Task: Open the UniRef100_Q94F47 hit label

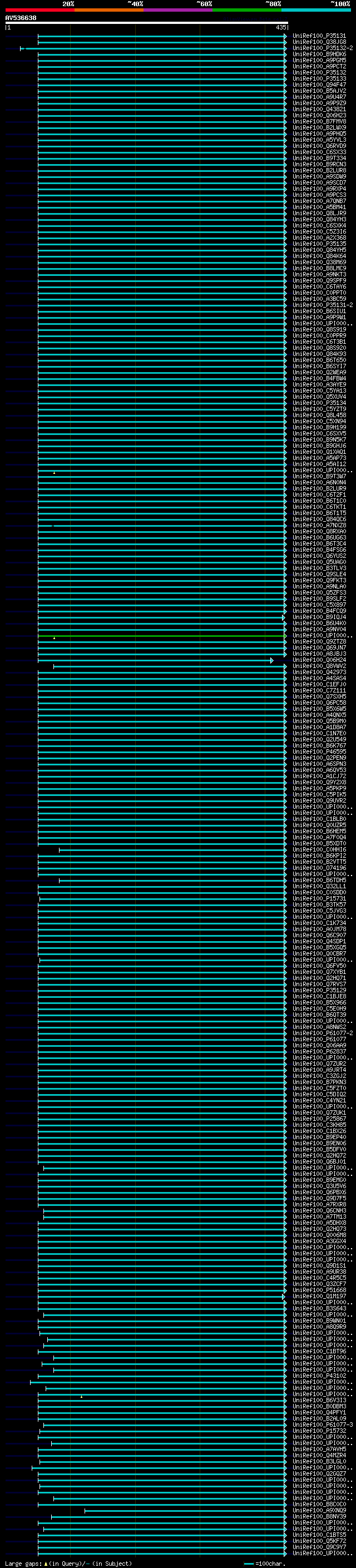Action: tap(319, 85)
